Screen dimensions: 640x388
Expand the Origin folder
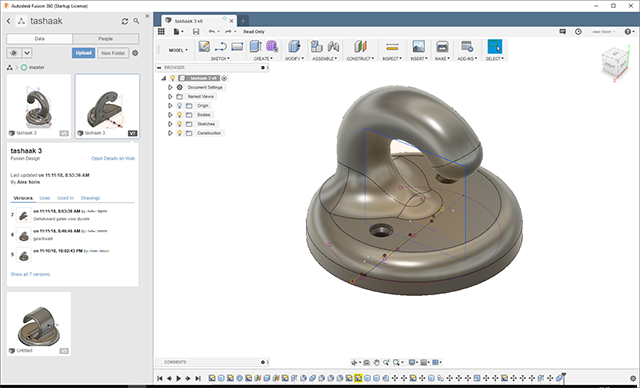click(x=170, y=106)
